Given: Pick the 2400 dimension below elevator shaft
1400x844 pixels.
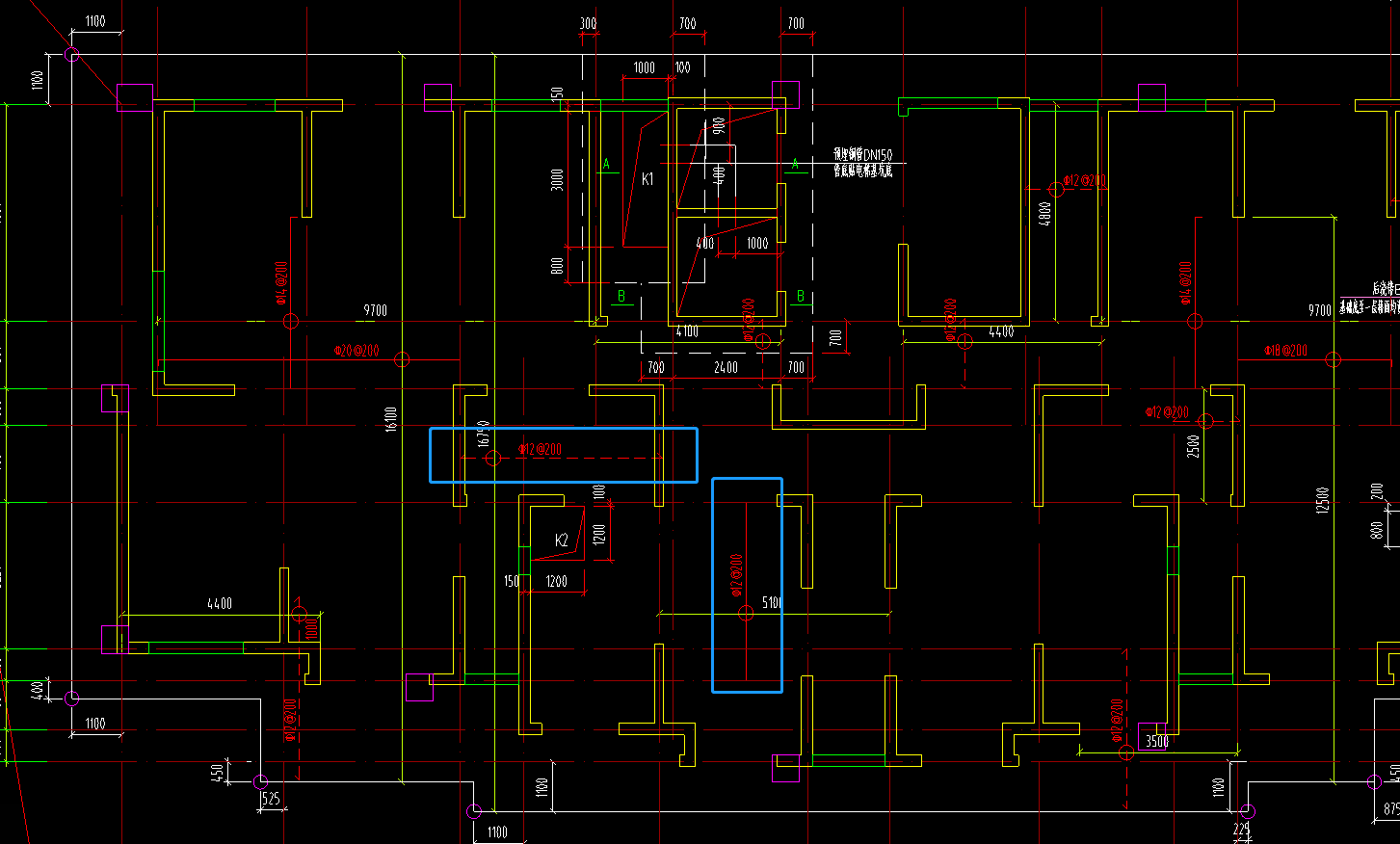Looking at the screenshot, I should (726, 367).
